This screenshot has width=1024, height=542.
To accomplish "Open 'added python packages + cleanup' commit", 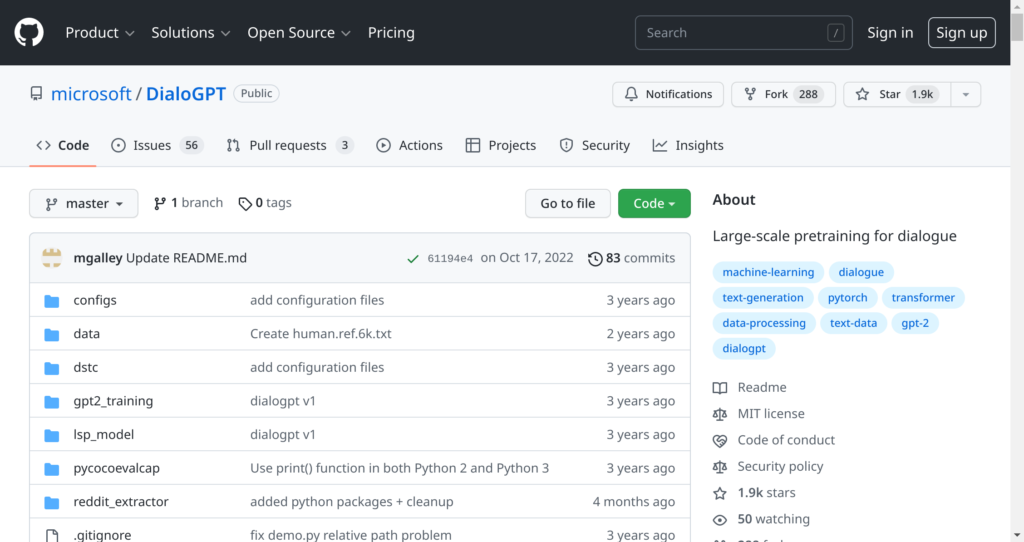I will tap(351, 502).
